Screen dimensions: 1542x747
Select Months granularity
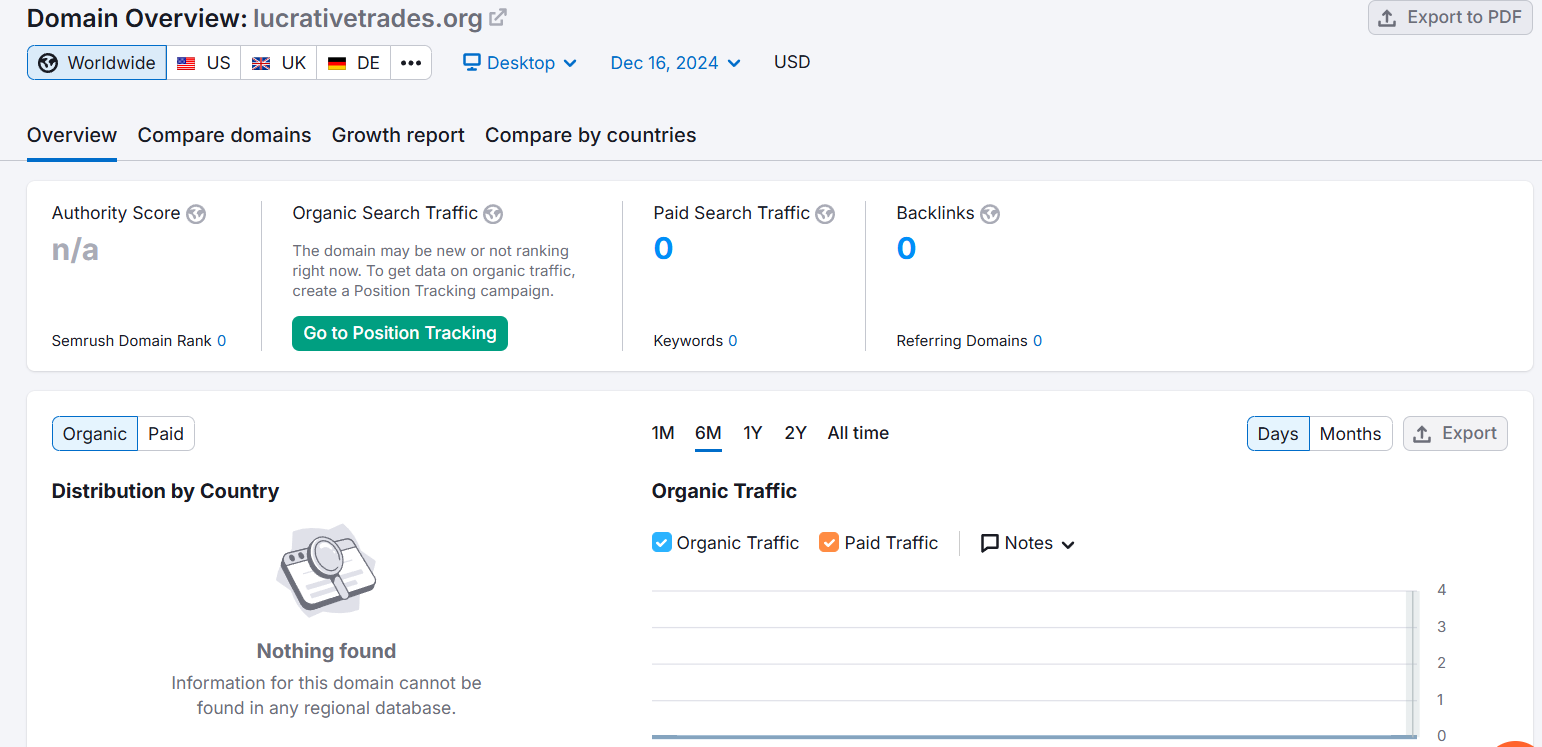click(1350, 434)
